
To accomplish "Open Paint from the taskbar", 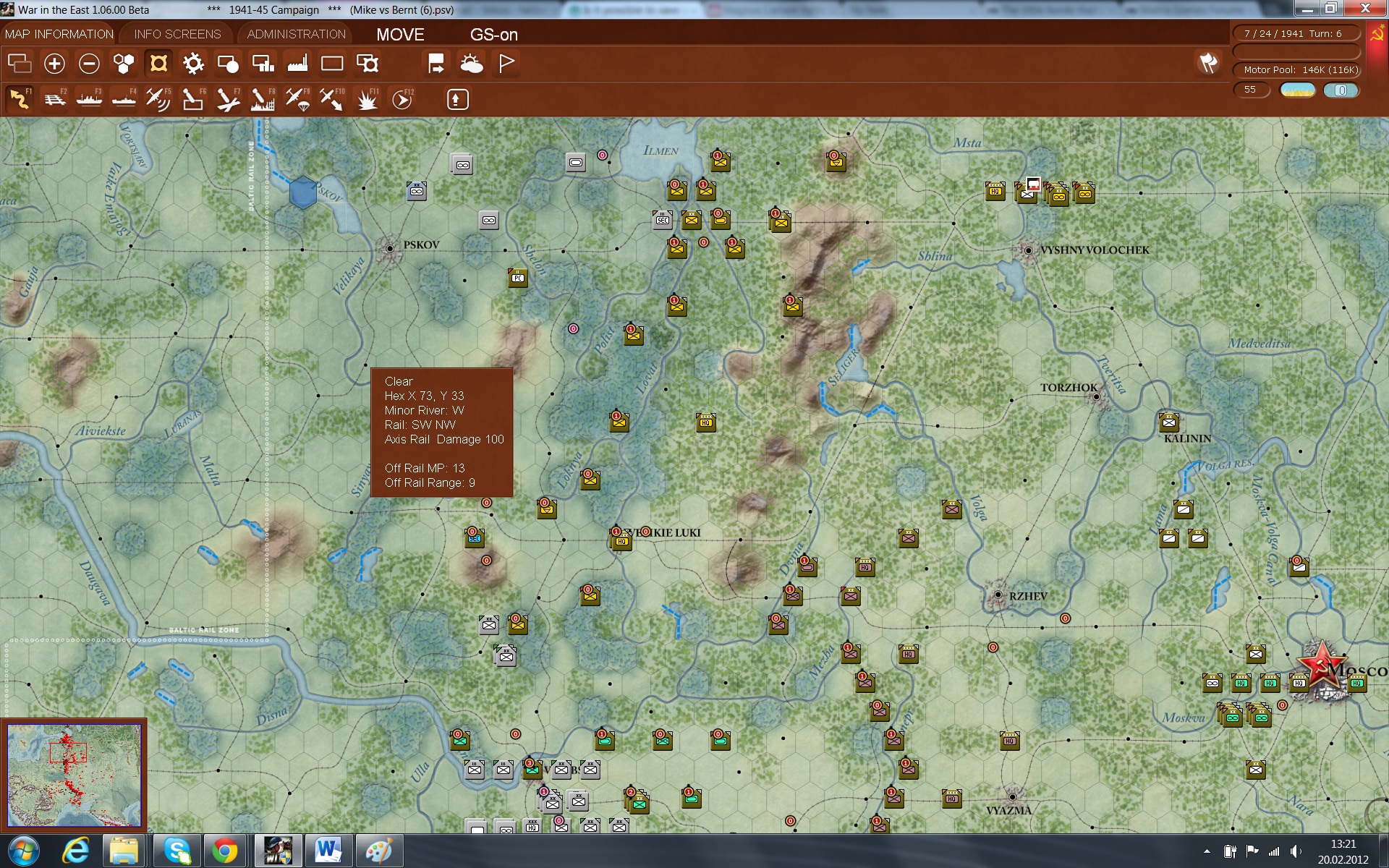I will (x=378, y=851).
